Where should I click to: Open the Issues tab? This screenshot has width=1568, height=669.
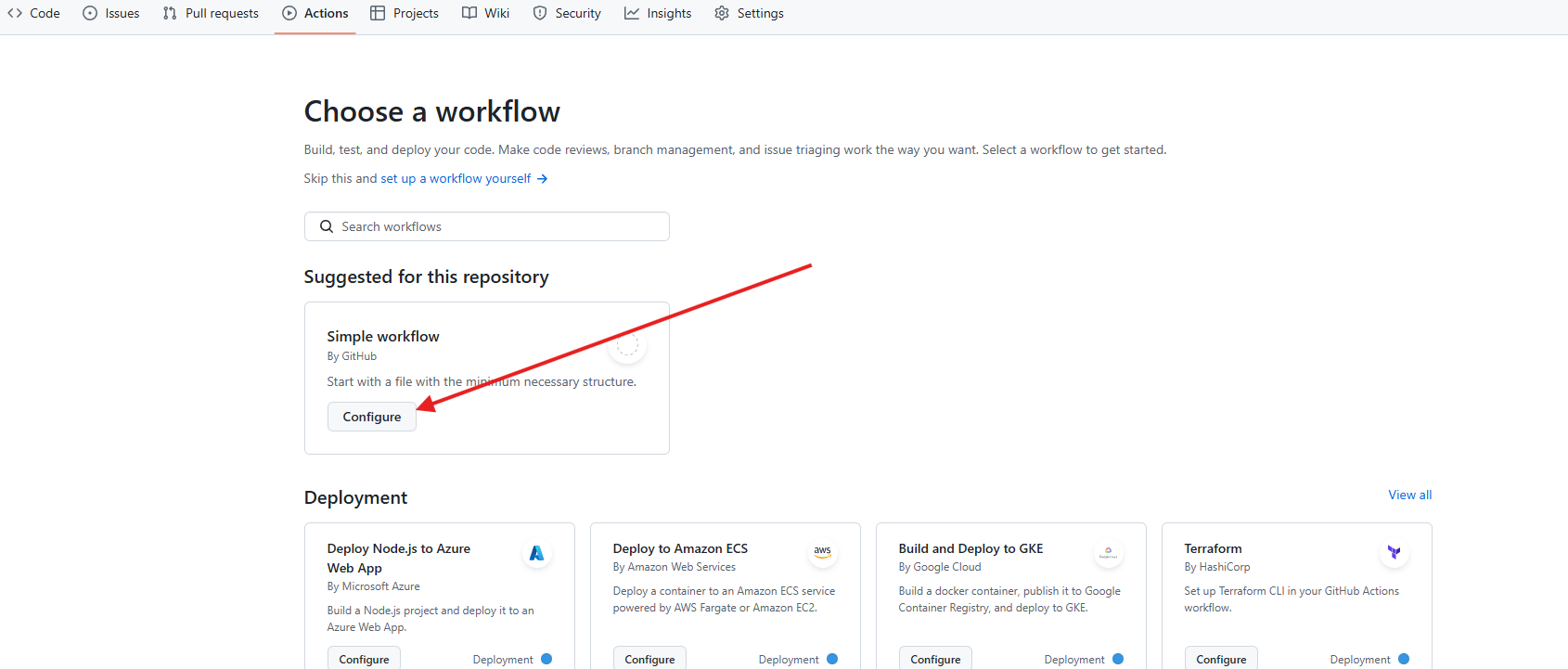pyautogui.click(x=111, y=13)
